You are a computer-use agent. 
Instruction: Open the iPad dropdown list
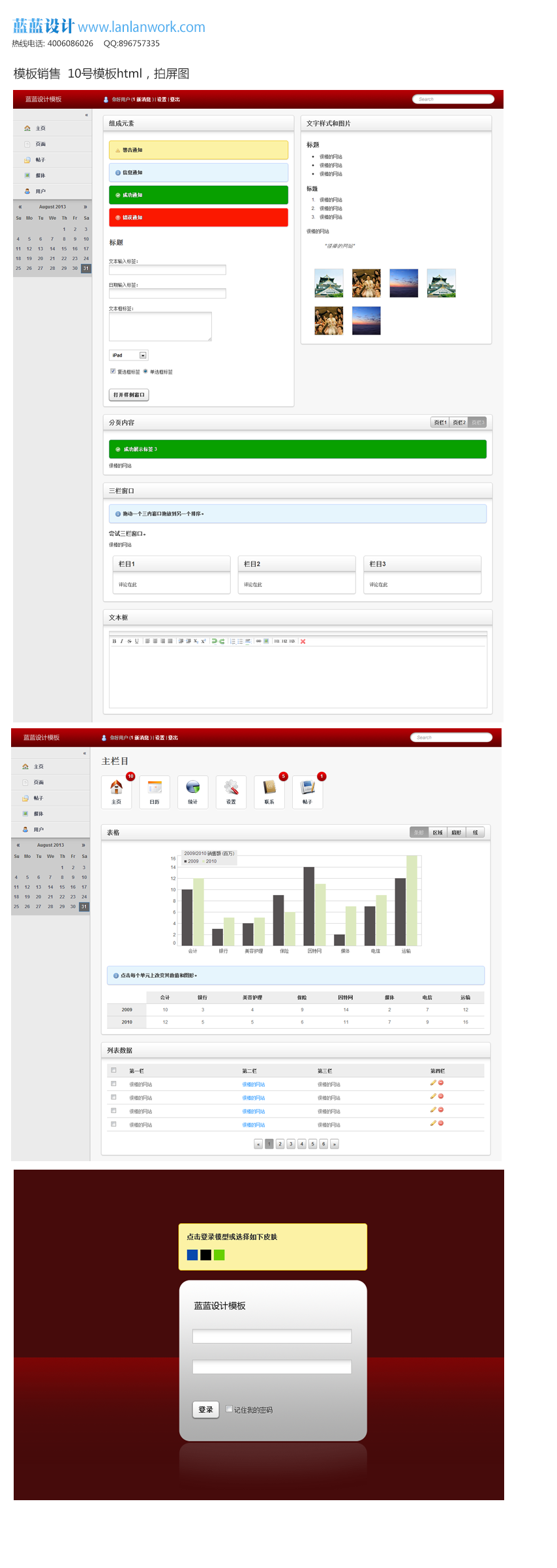tap(143, 355)
